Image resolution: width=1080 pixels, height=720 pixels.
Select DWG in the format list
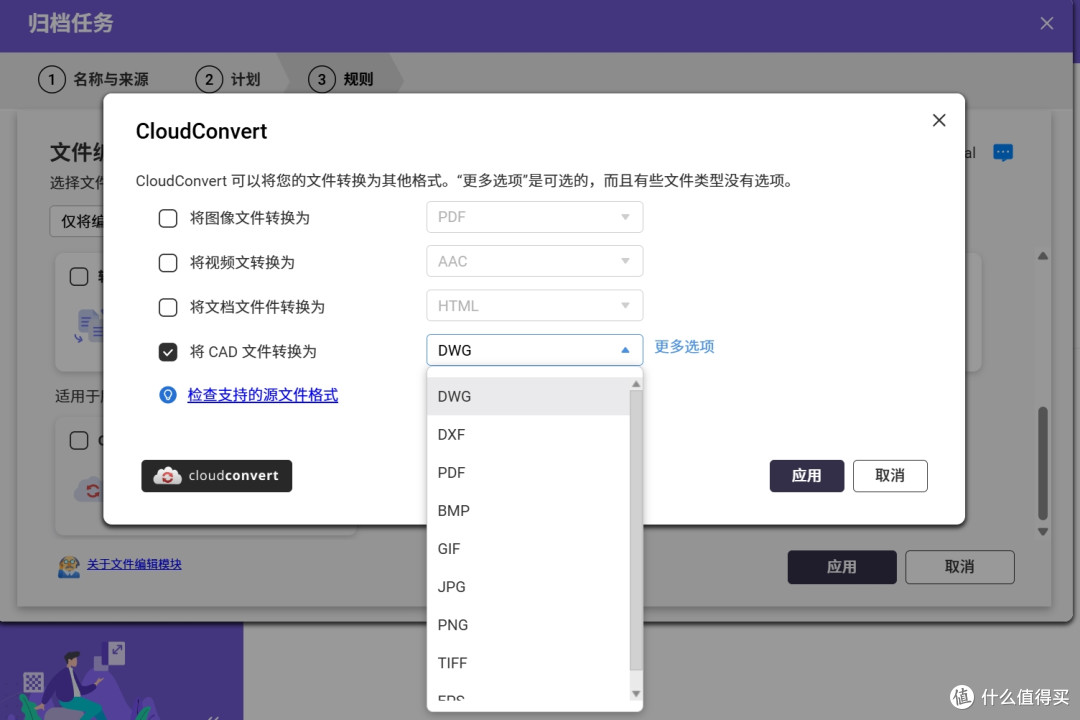click(528, 396)
